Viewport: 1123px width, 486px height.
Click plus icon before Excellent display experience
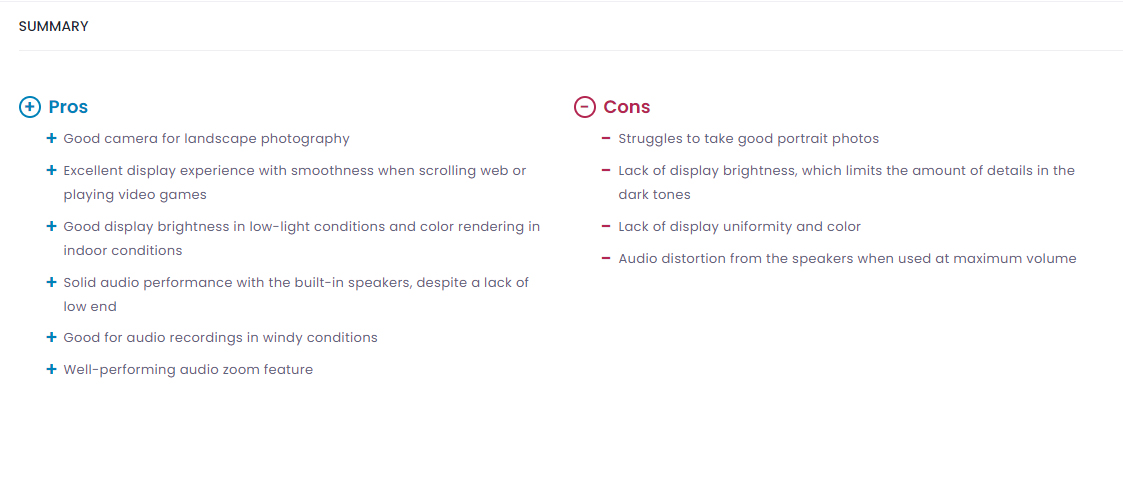51,170
